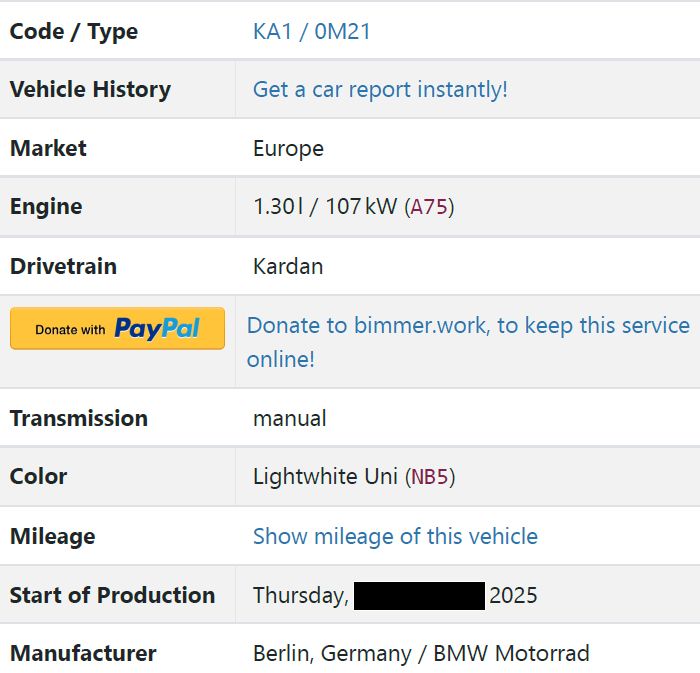Select the 'Transmission' row label
The height and width of the screenshot is (673, 700).
78,418
